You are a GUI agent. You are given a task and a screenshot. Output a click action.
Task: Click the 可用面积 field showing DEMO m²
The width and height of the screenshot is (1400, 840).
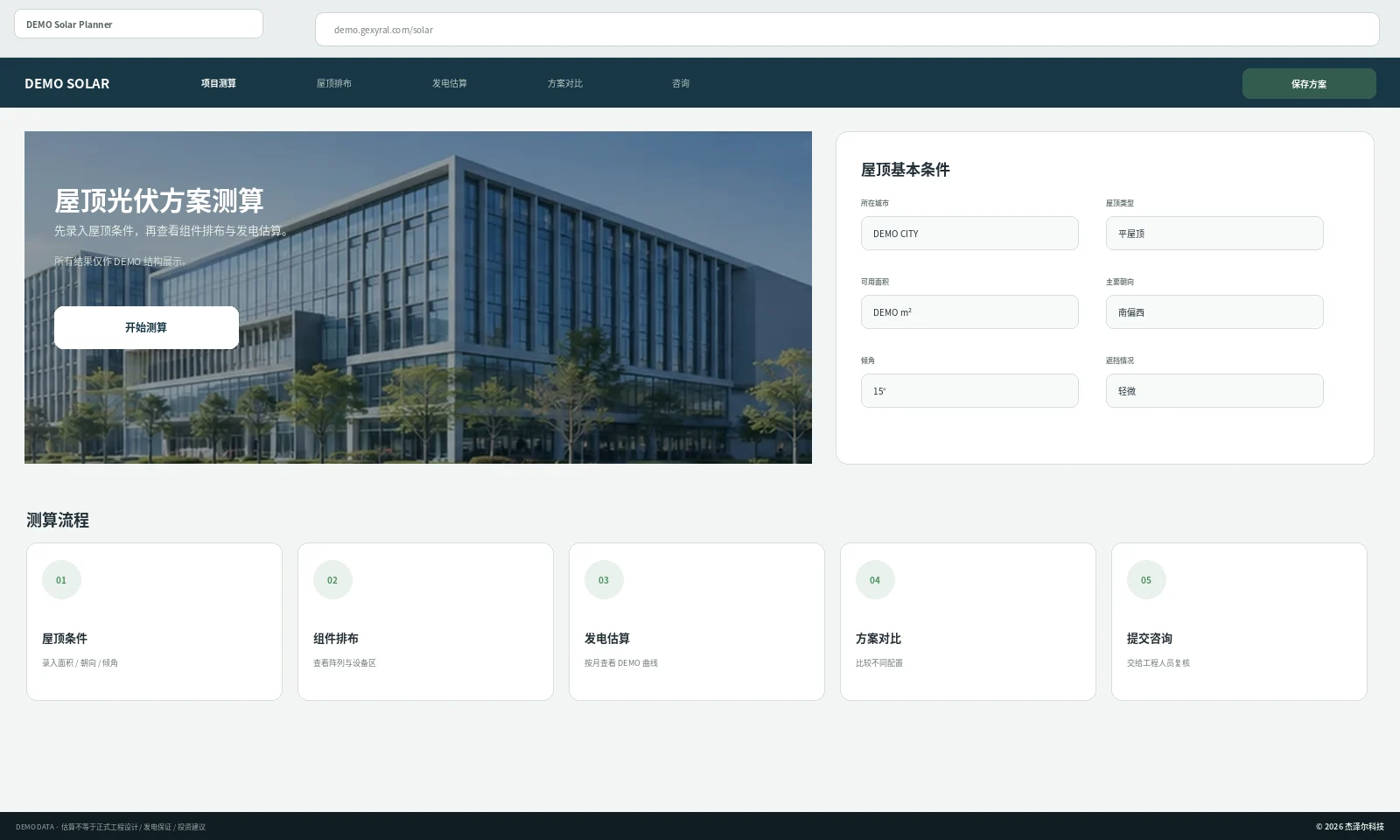969,312
